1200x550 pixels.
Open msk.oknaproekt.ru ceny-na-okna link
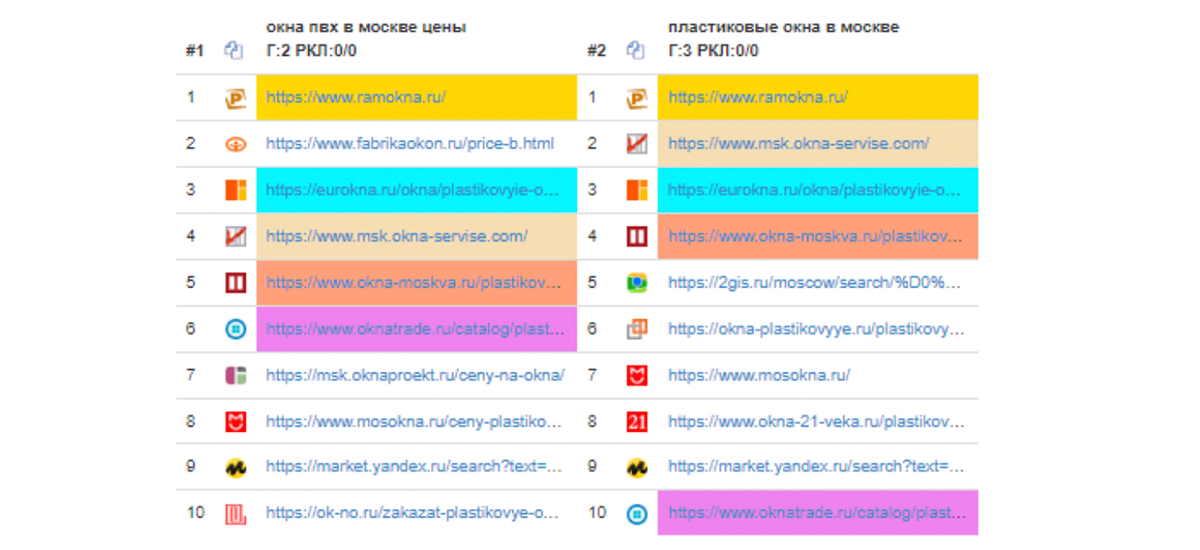click(x=415, y=375)
